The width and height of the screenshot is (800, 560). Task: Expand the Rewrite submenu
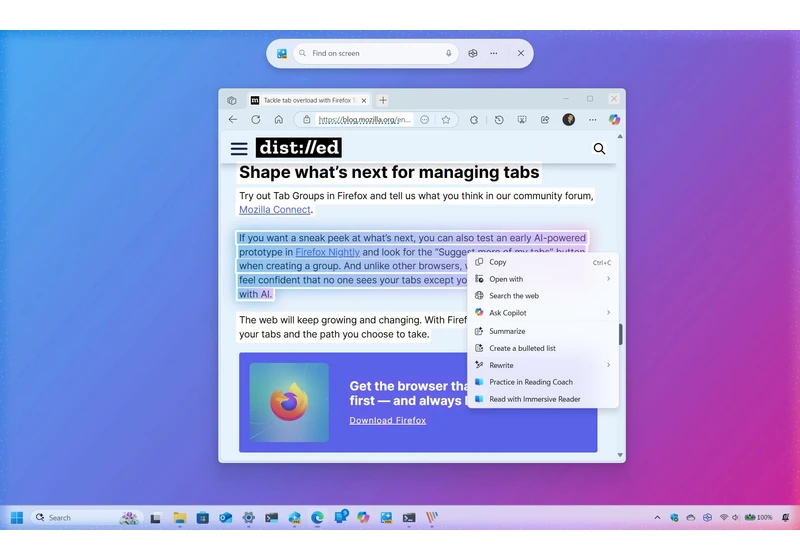pos(543,365)
